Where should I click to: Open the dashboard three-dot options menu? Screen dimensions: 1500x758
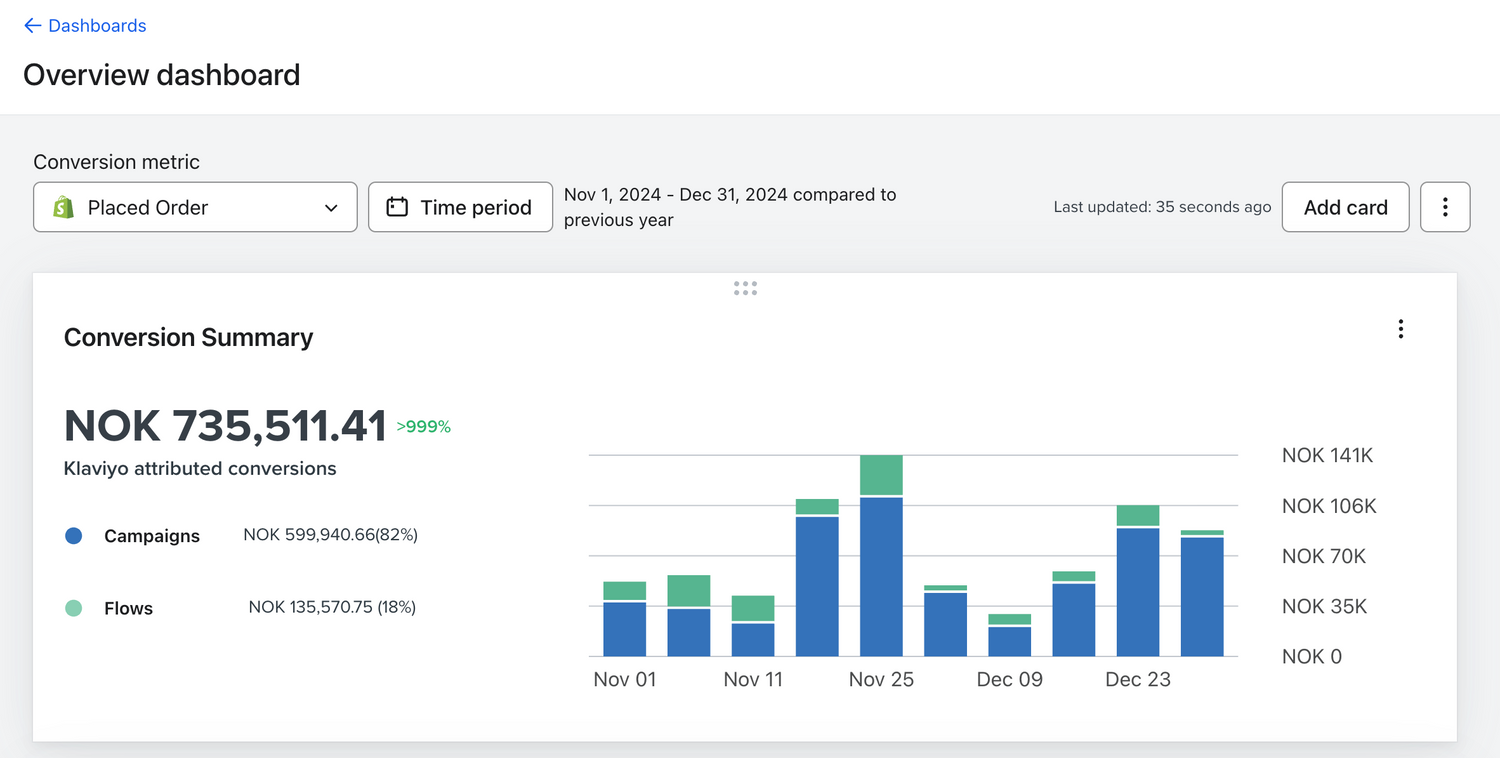pos(1445,207)
